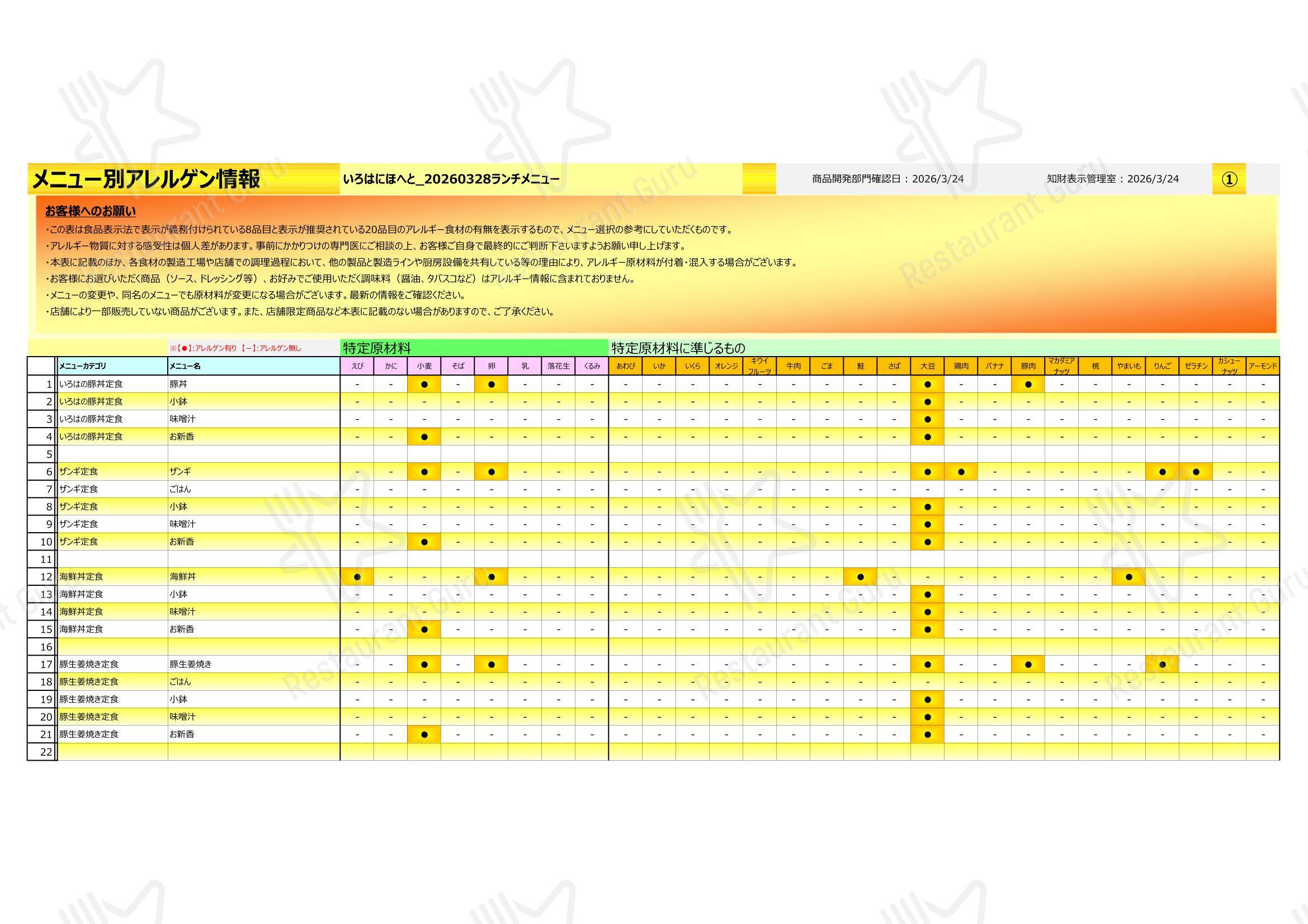The height and width of the screenshot is (924, 1308).
Task: Click 小鉢 in row 8
Action: click(x=178, y=506)
